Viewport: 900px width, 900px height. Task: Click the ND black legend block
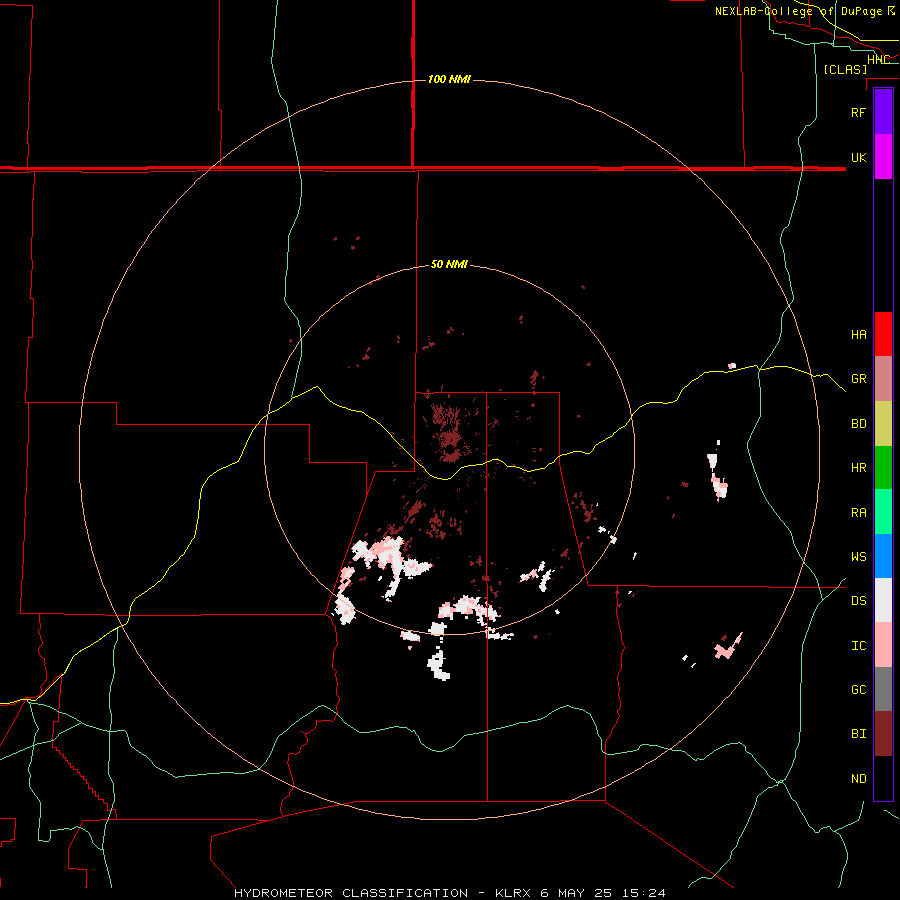(883, 778)
